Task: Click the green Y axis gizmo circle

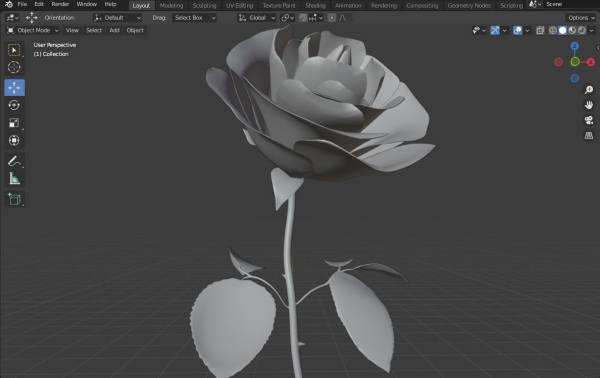Action: (575, 62)
